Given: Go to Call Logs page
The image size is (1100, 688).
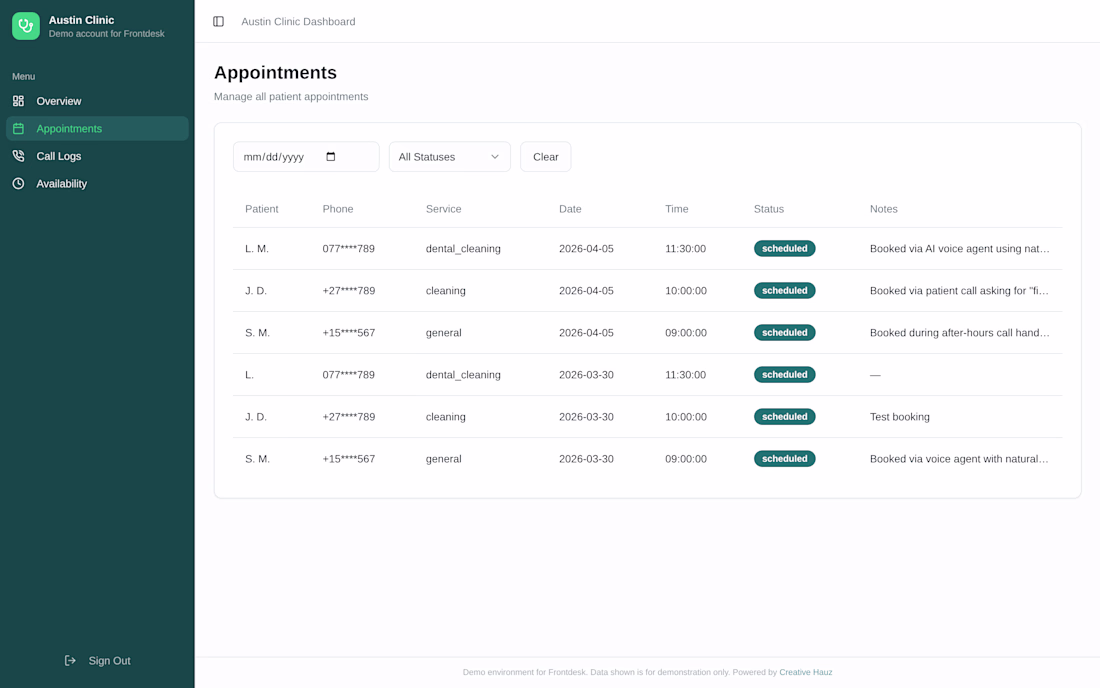Looking at the screenshot, I should click(98, 156).
